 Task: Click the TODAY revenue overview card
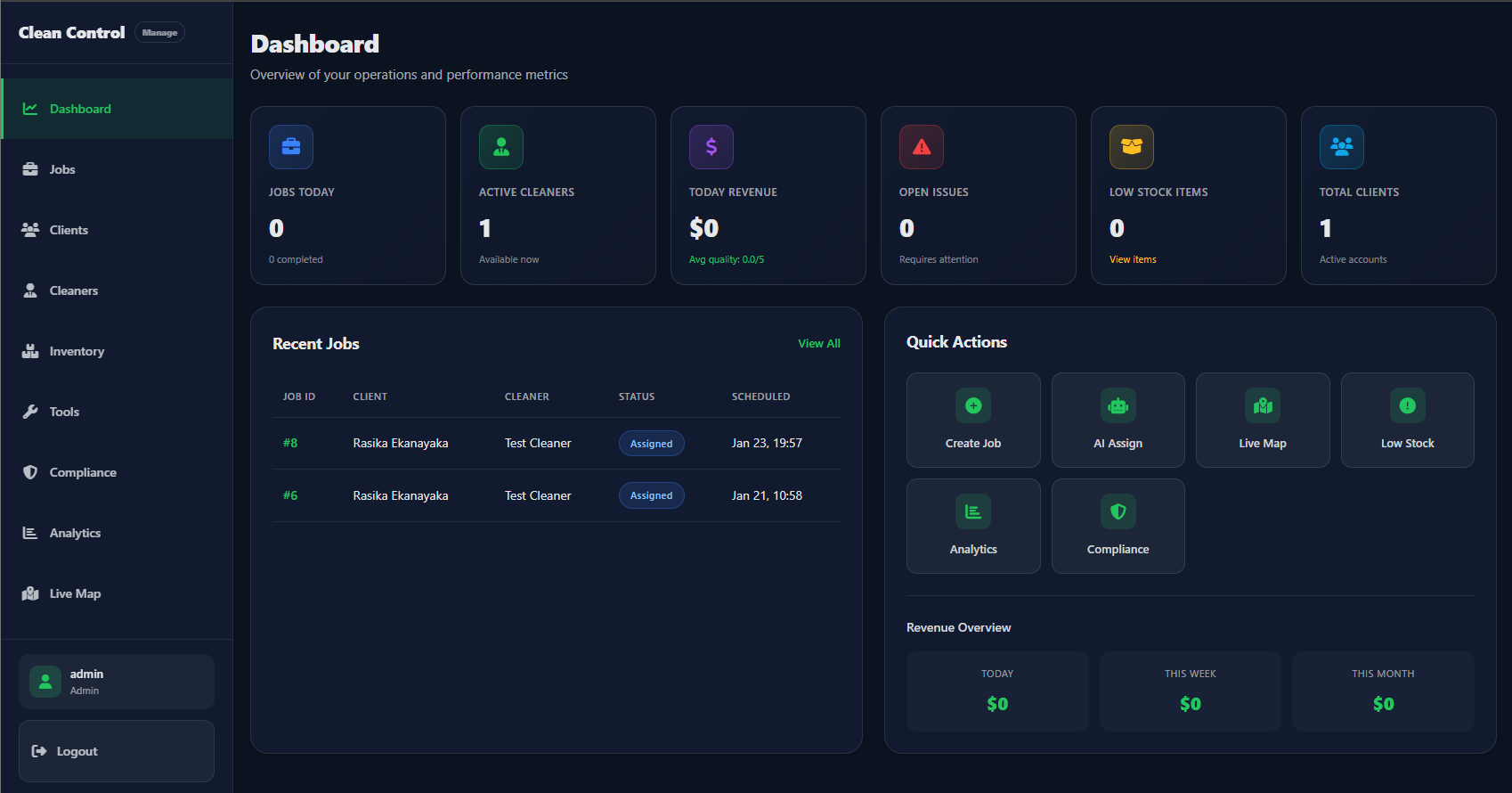(997, 691)
